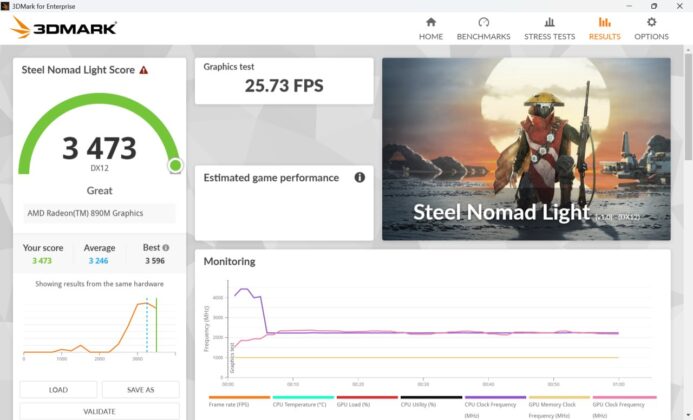693x420 pixels.
Task: Toggle CPU Clock Frequency legend series
Action: coord(495,407)
